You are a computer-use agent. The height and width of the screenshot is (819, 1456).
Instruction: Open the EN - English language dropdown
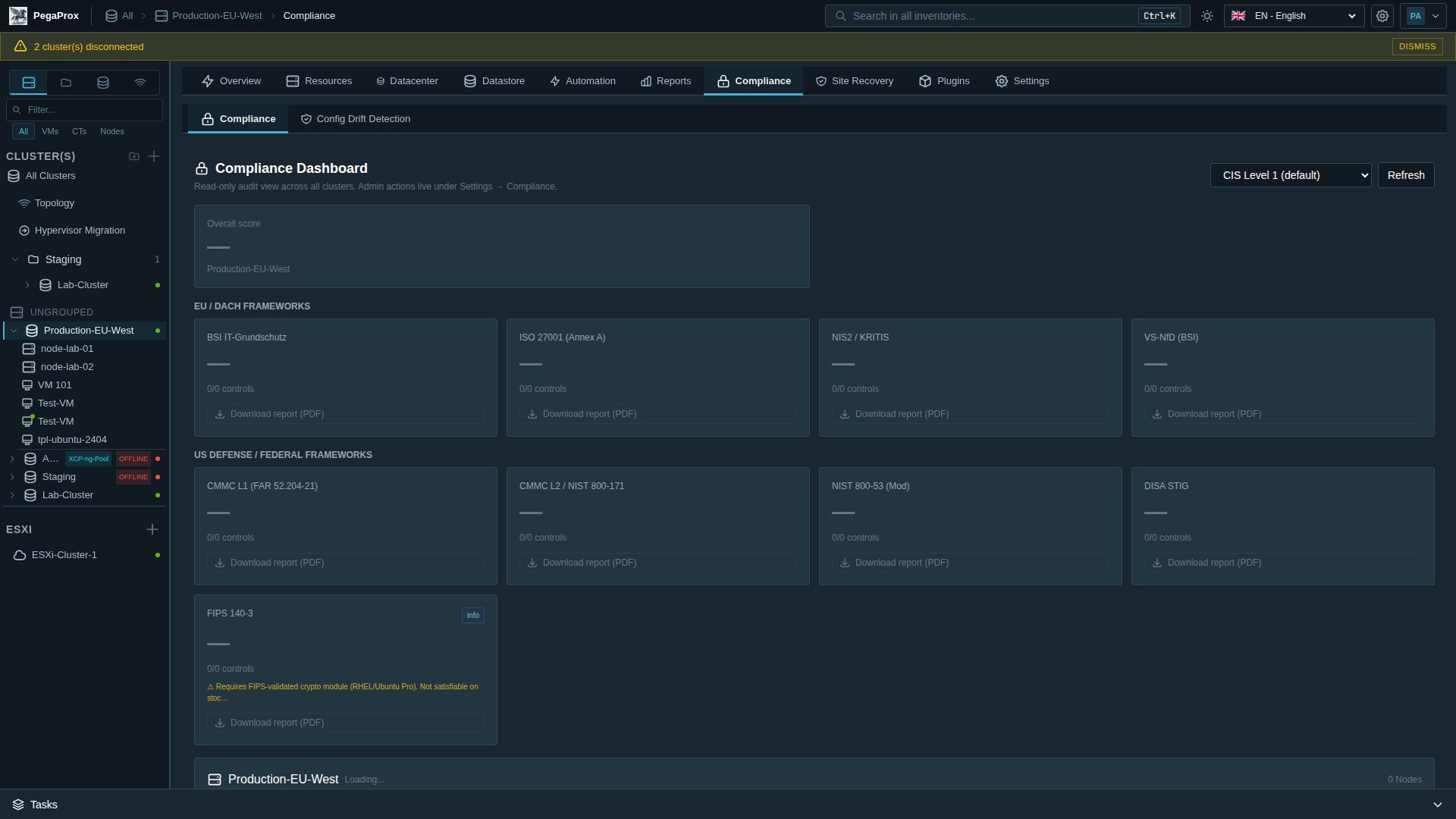[1294, 16]
